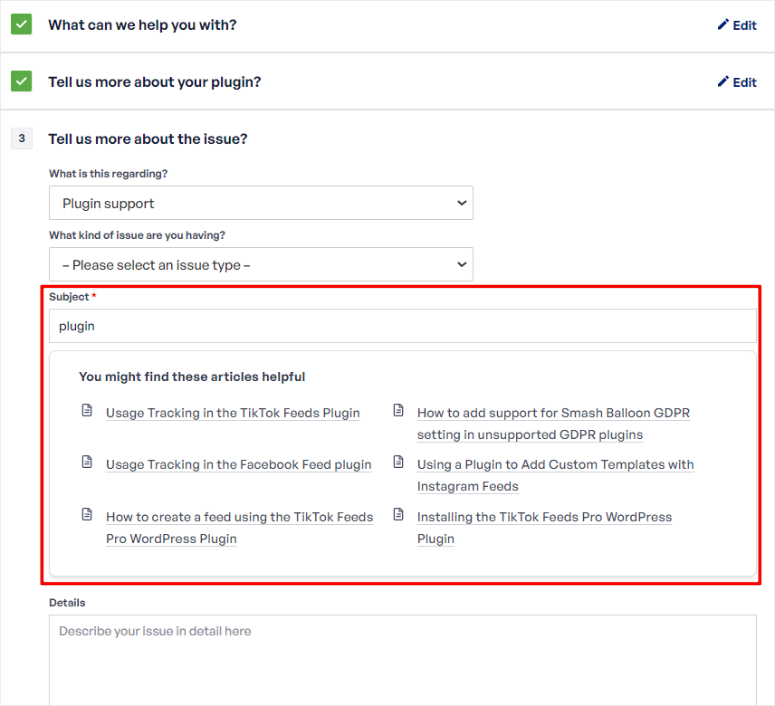Screen dimensions: 775x706
Task: Expand the 'Please select an issue type' dropdown
Action: tap(261, 265)
